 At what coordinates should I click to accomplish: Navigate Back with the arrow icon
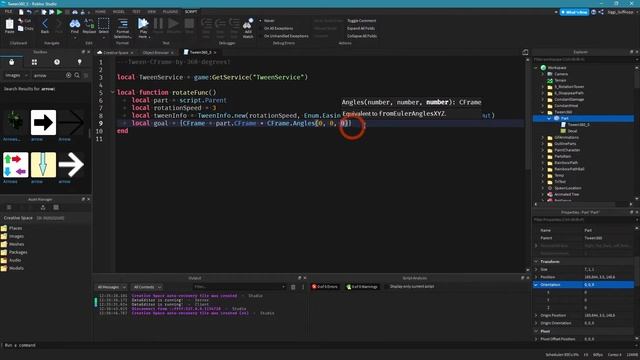point(45,24)
